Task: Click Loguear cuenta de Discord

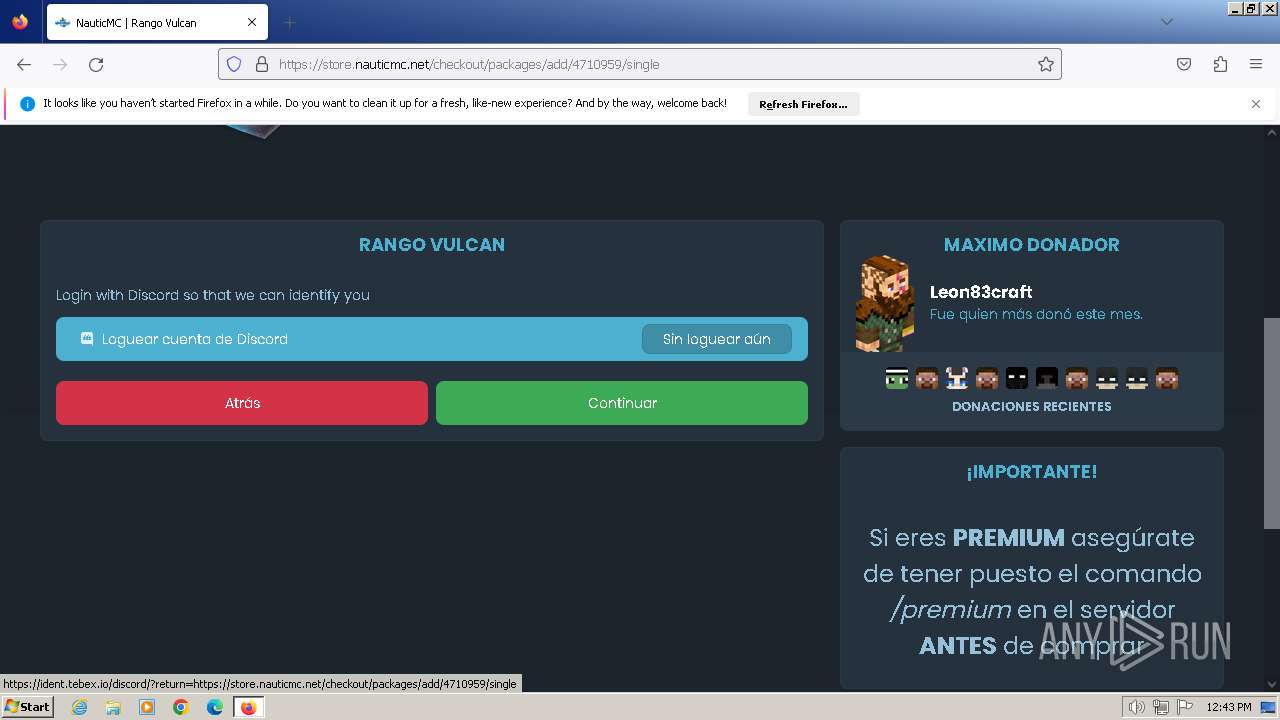Action: coord(432,339)
